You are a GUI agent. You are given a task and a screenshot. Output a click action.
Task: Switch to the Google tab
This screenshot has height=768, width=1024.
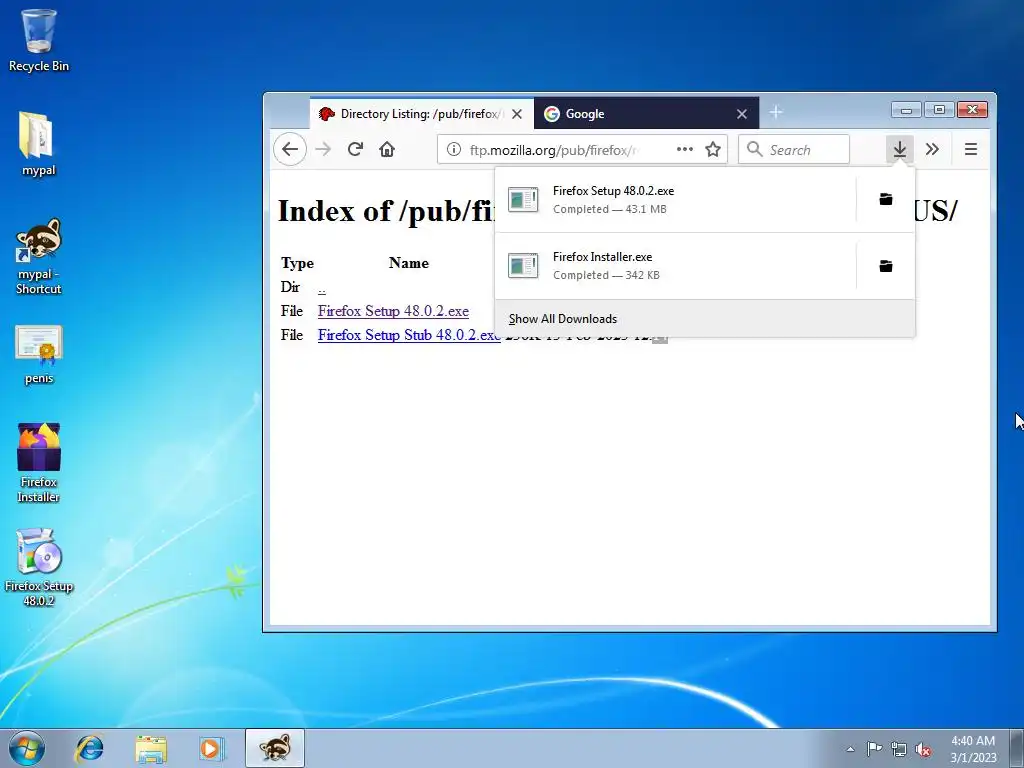[x=646, y=114]
